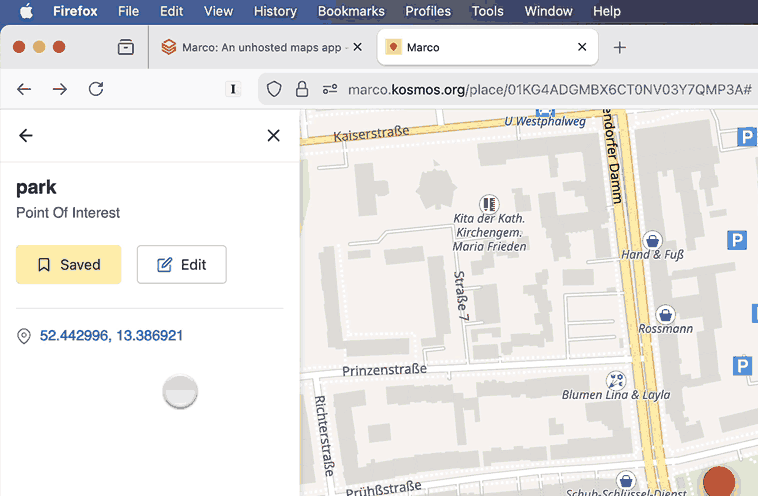Click the Edit button for park
The height and width of the screenshot is (496, 758).
coord(182,265)
